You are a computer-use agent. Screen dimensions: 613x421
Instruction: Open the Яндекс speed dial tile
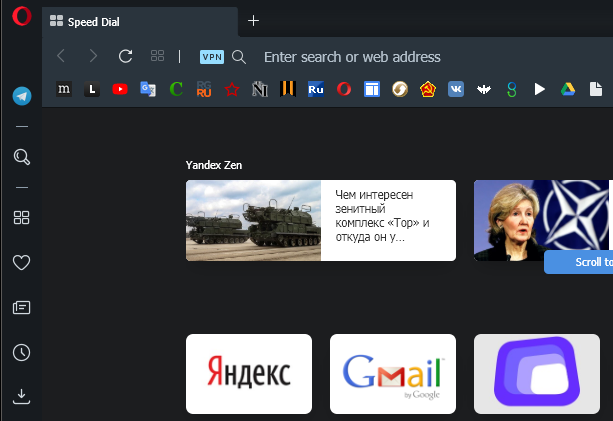tap(249, 374)
